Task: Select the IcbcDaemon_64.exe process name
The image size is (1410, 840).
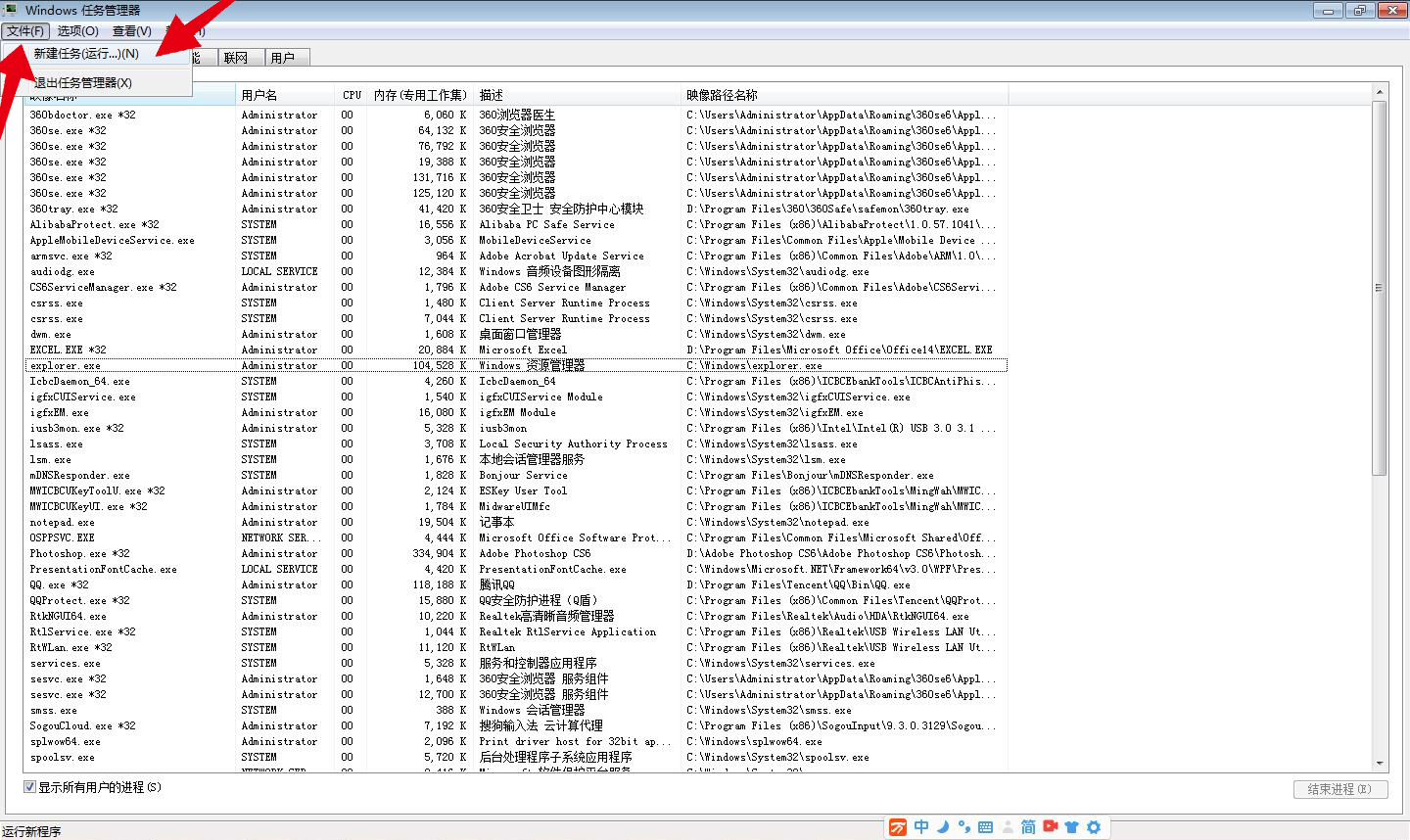Action: tap(79, 381)
